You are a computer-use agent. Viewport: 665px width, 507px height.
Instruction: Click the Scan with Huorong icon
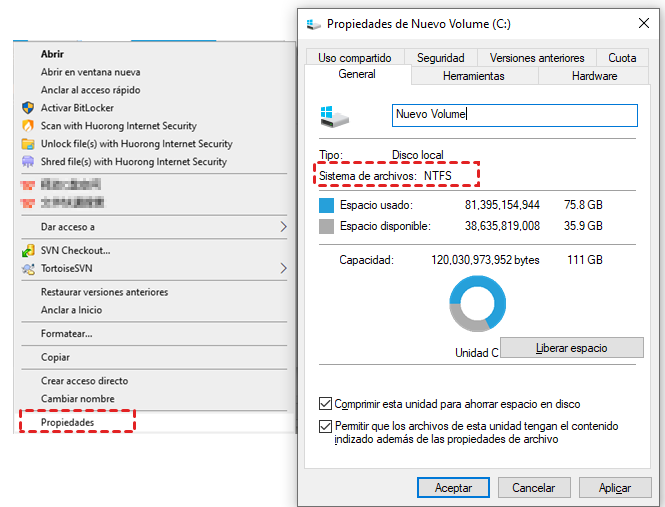pyautogui.click(x=28, y=126)
